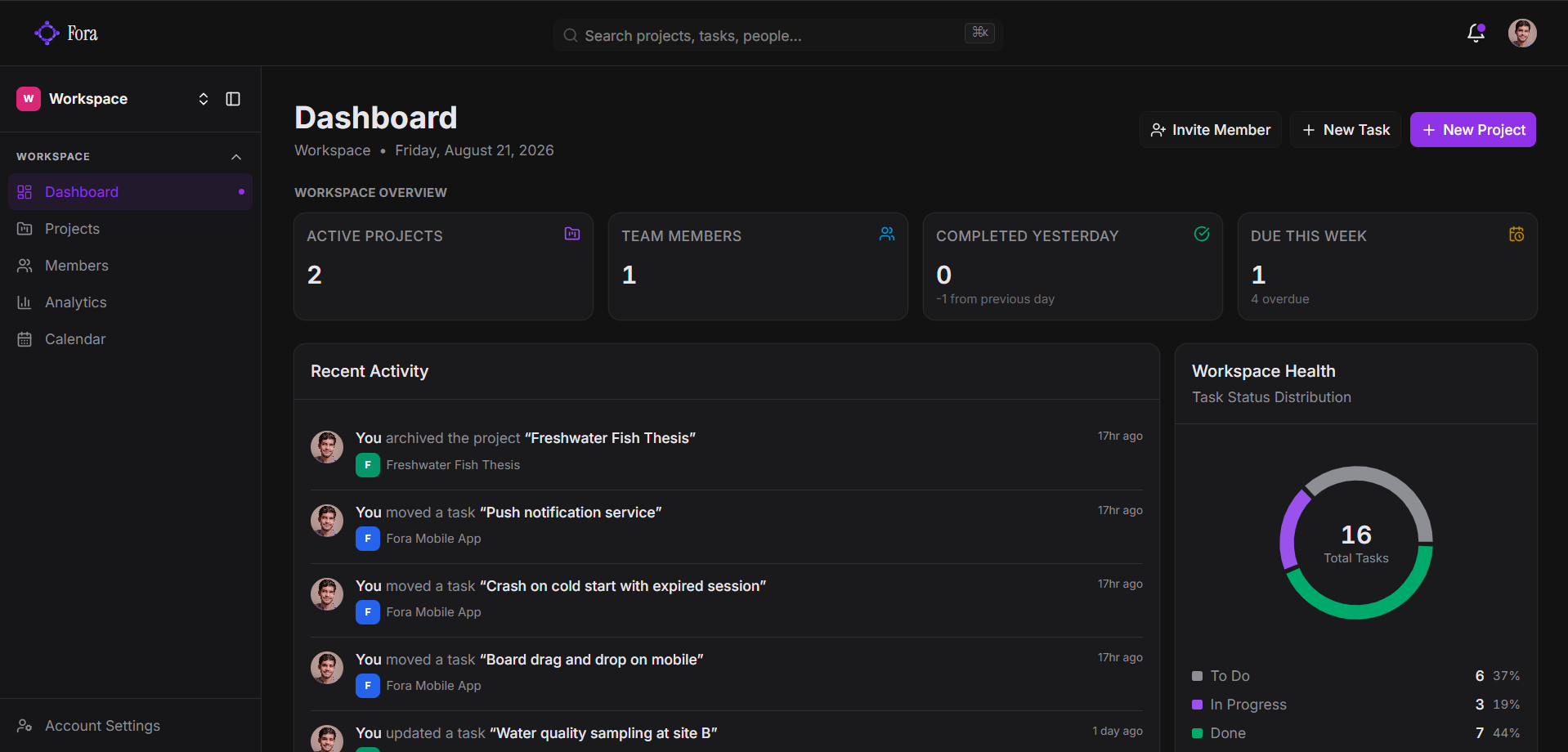Open the Workspace switcher chevrons
This screenshot has width=1568, height=752.
204,99
